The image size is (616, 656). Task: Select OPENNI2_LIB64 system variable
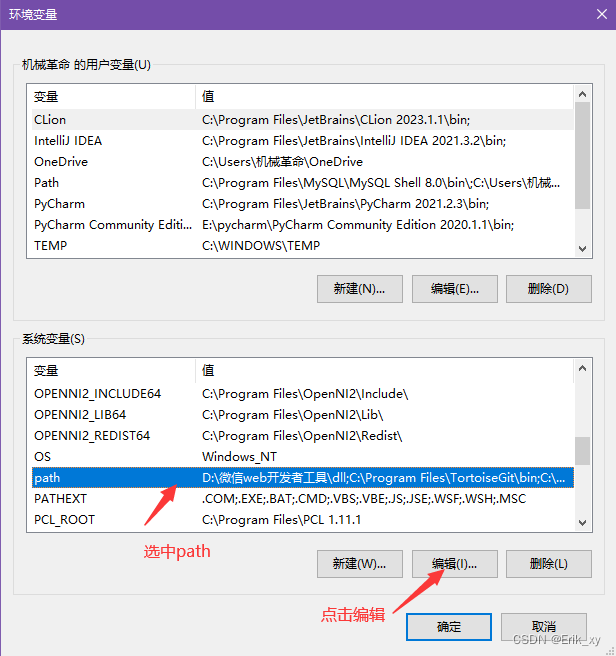[x=303, y=415]
